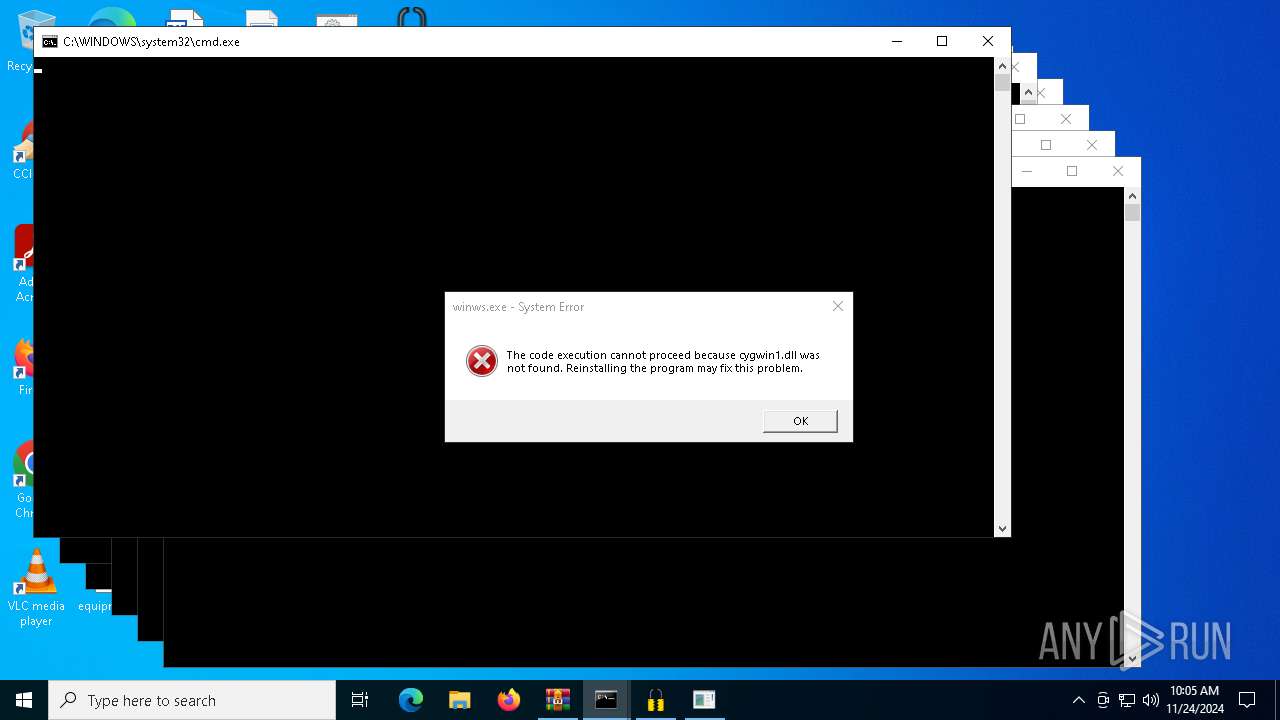Image resolution: width=1280 pixels, height=720 pixels.
Task: Select VLC media player desktop shortcut
Action: 36,589
